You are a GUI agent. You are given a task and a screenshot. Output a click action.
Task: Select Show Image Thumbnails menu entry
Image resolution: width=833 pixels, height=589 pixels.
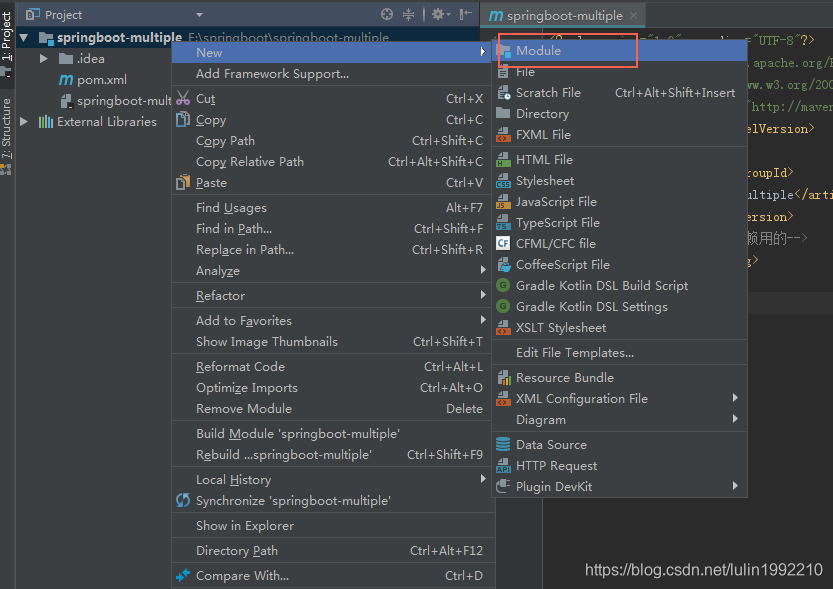pyautogui.click(x=332, y=342)
